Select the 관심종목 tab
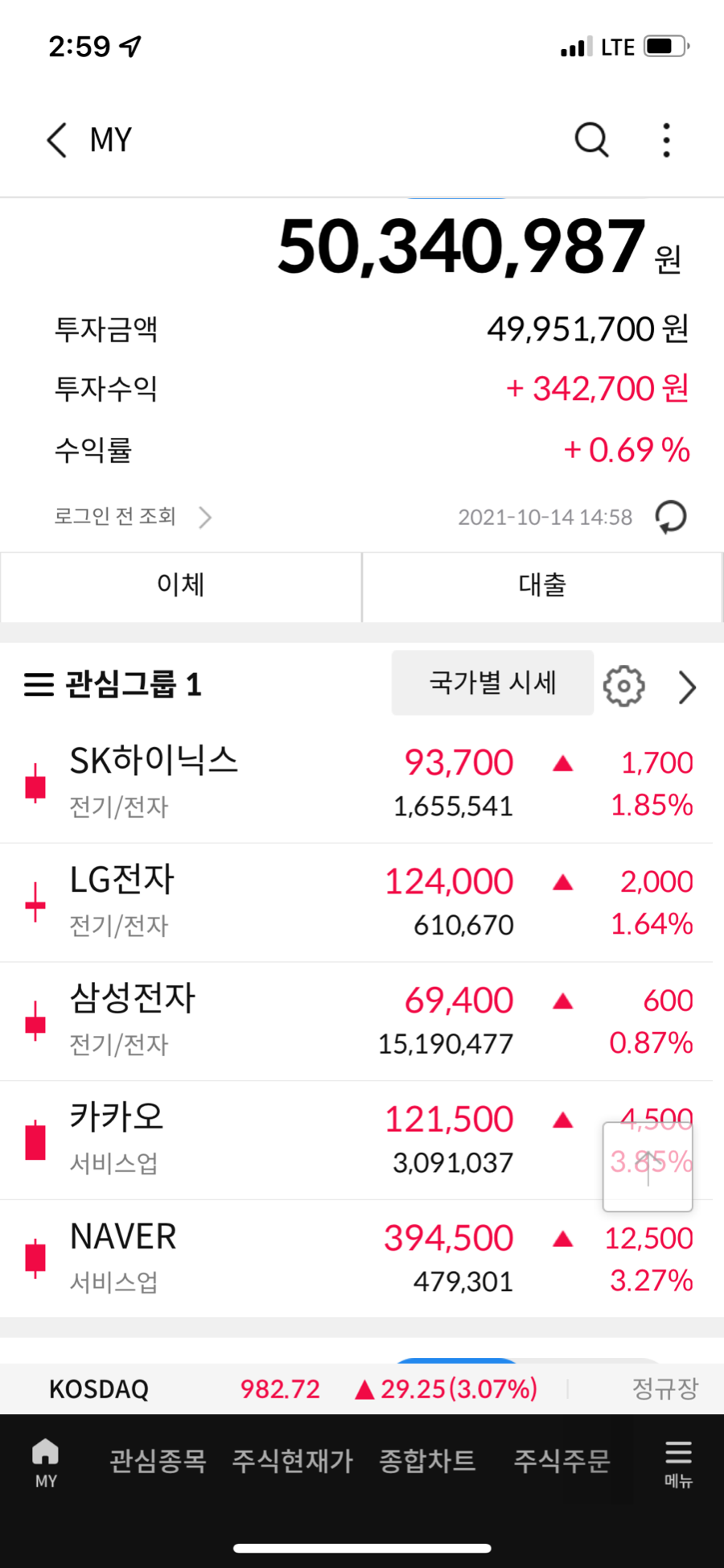The width and height of the screenshot is (724, 1568). (x=158, y=1460)
